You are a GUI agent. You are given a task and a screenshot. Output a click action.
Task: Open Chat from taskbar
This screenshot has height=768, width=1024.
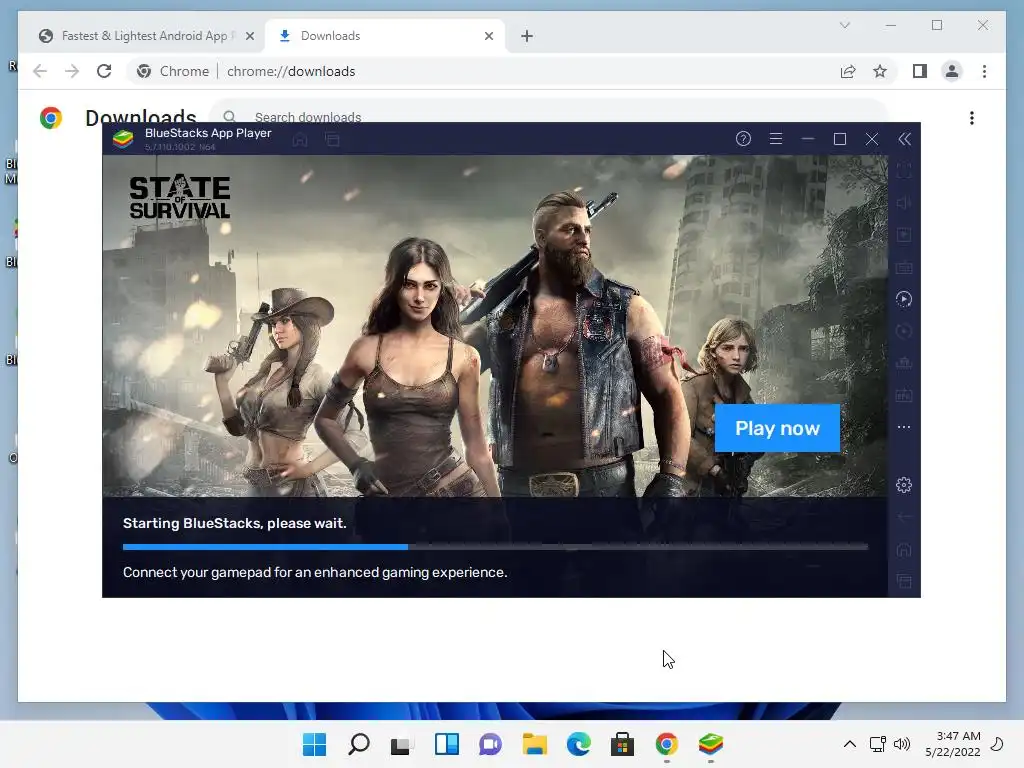[x=490, y=744]
